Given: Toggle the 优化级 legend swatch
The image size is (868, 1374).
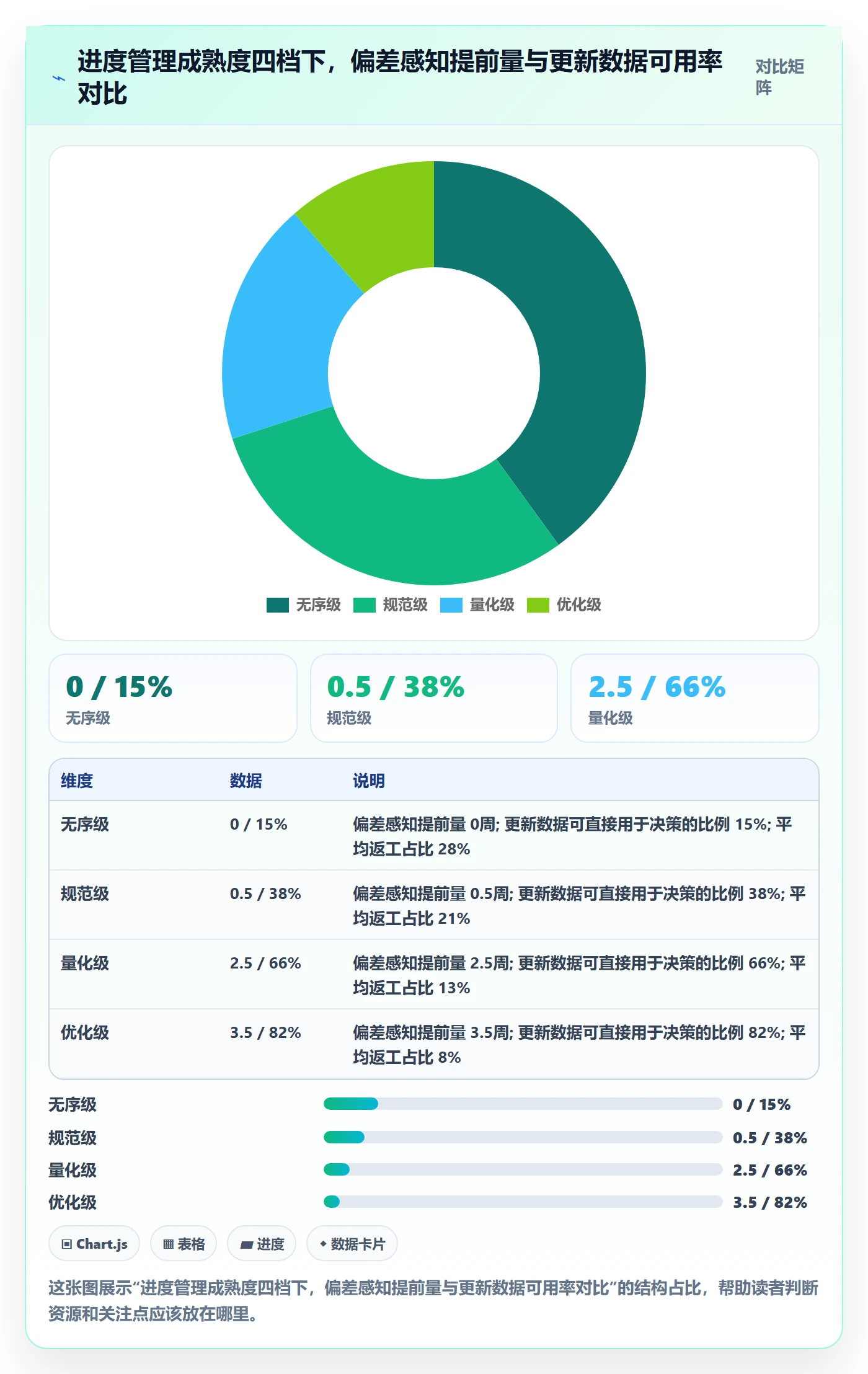Looking at the screenshot, I should coord(538,605).
